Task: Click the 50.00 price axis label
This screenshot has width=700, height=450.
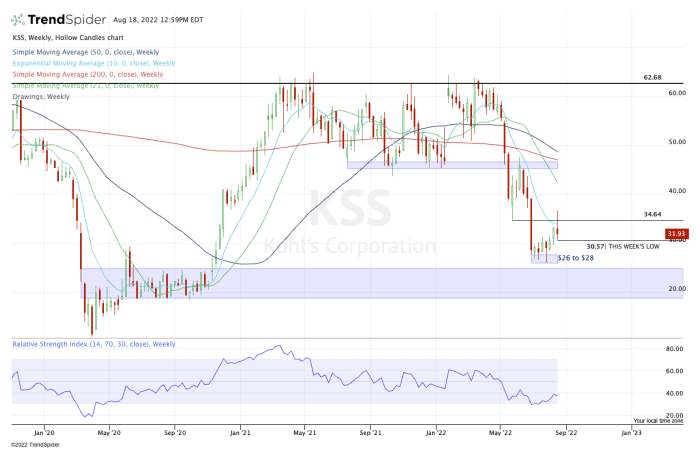Action: tap(677, 142)
